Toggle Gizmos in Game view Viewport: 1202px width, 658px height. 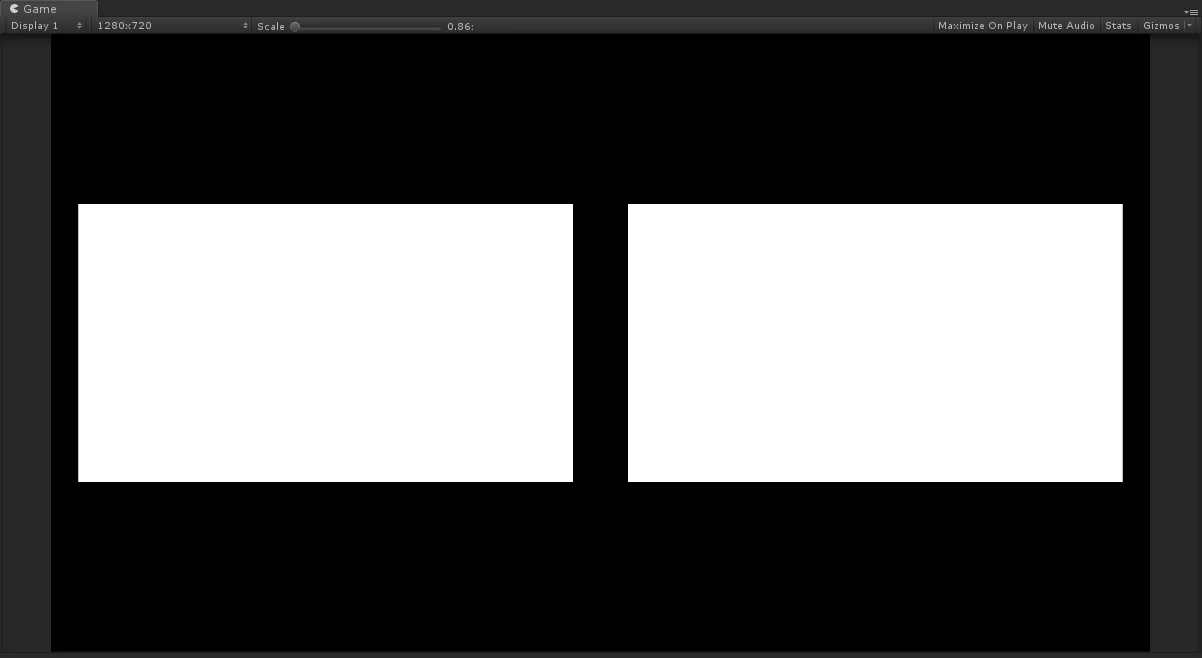(x=1161, y=26)
